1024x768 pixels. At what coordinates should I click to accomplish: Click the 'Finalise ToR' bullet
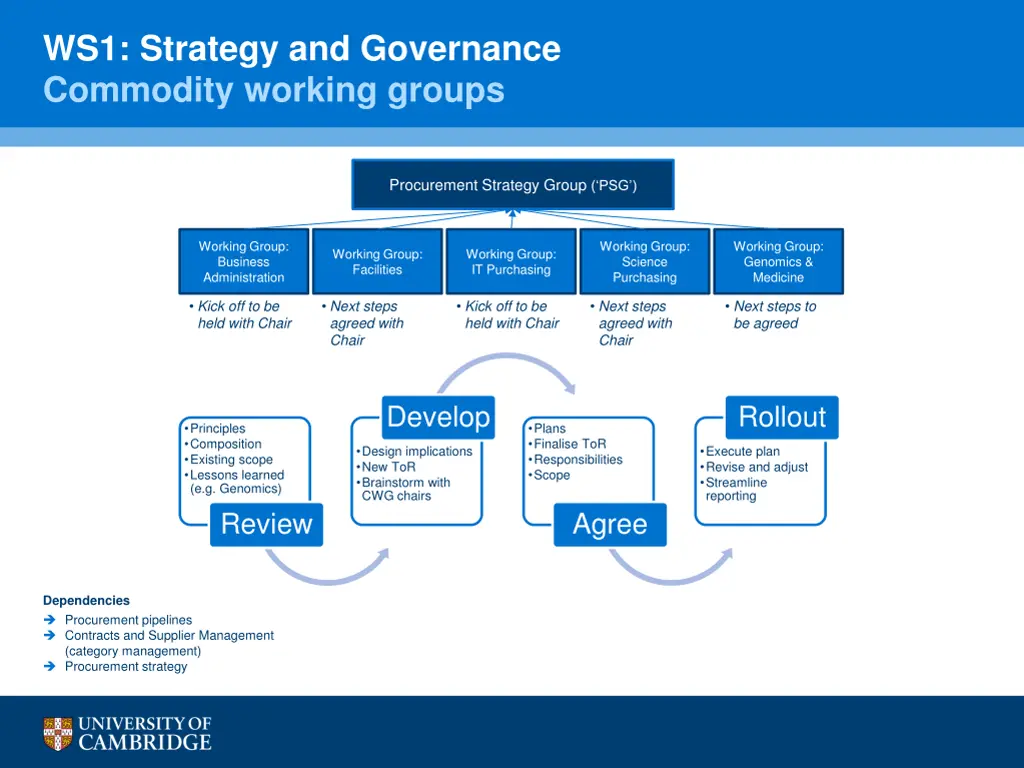(x=567, y=444)
